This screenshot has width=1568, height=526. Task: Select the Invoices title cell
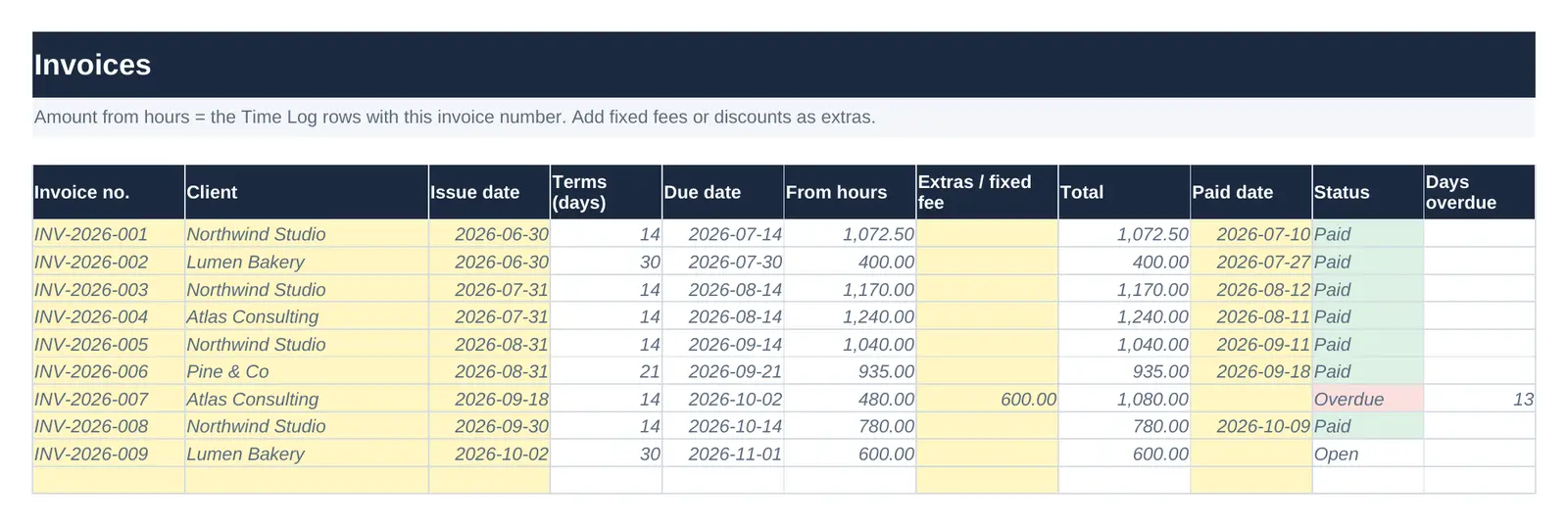(x=784, y=65)
